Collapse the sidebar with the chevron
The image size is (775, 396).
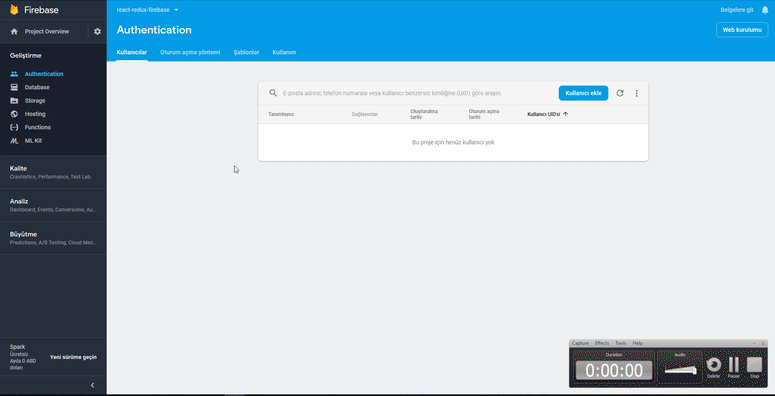point(92,386)
